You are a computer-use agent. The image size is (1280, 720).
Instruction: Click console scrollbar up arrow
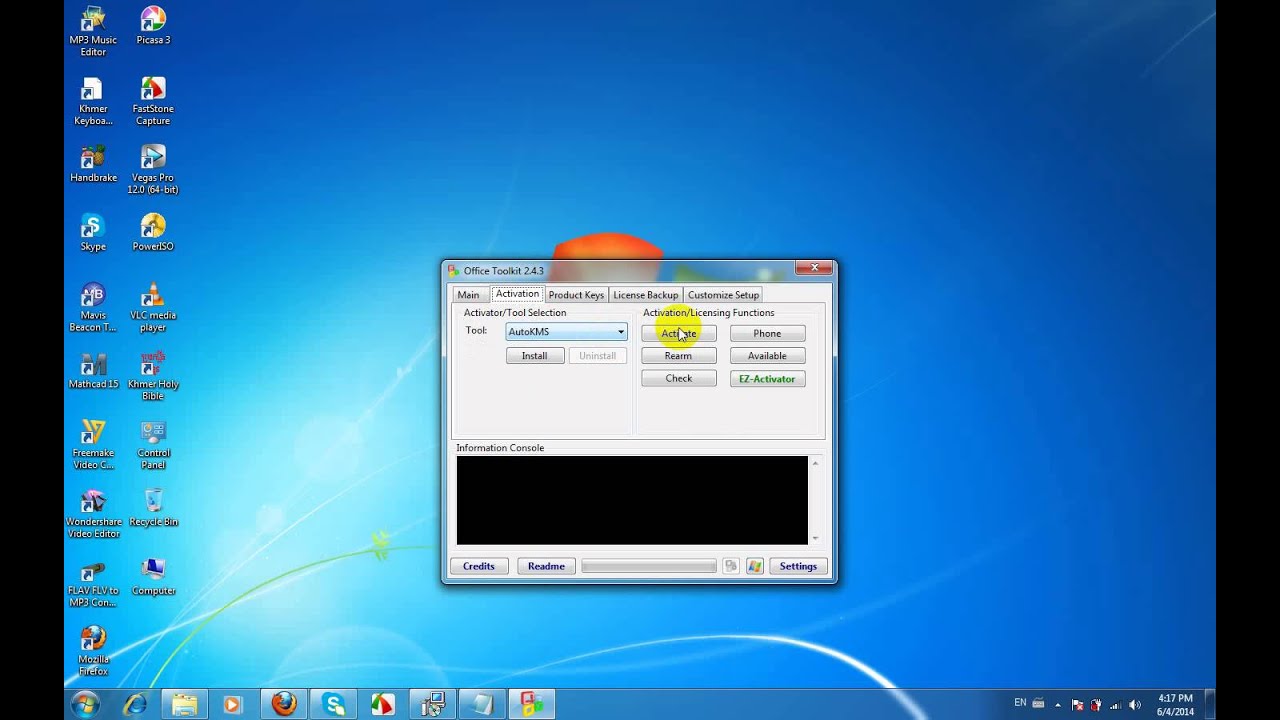[x=816, y=463]
